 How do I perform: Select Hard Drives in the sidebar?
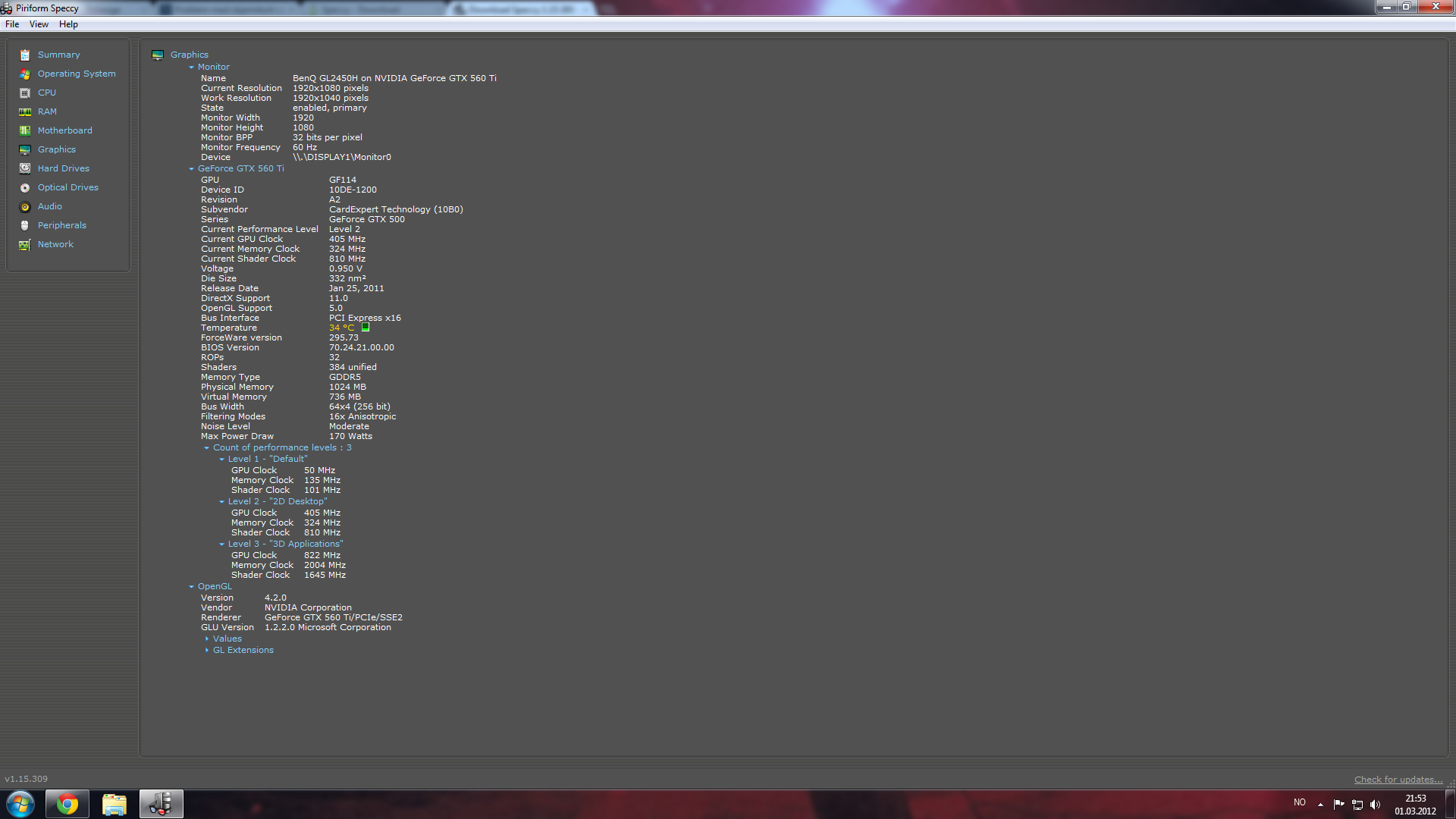click(x=64, y=168)
